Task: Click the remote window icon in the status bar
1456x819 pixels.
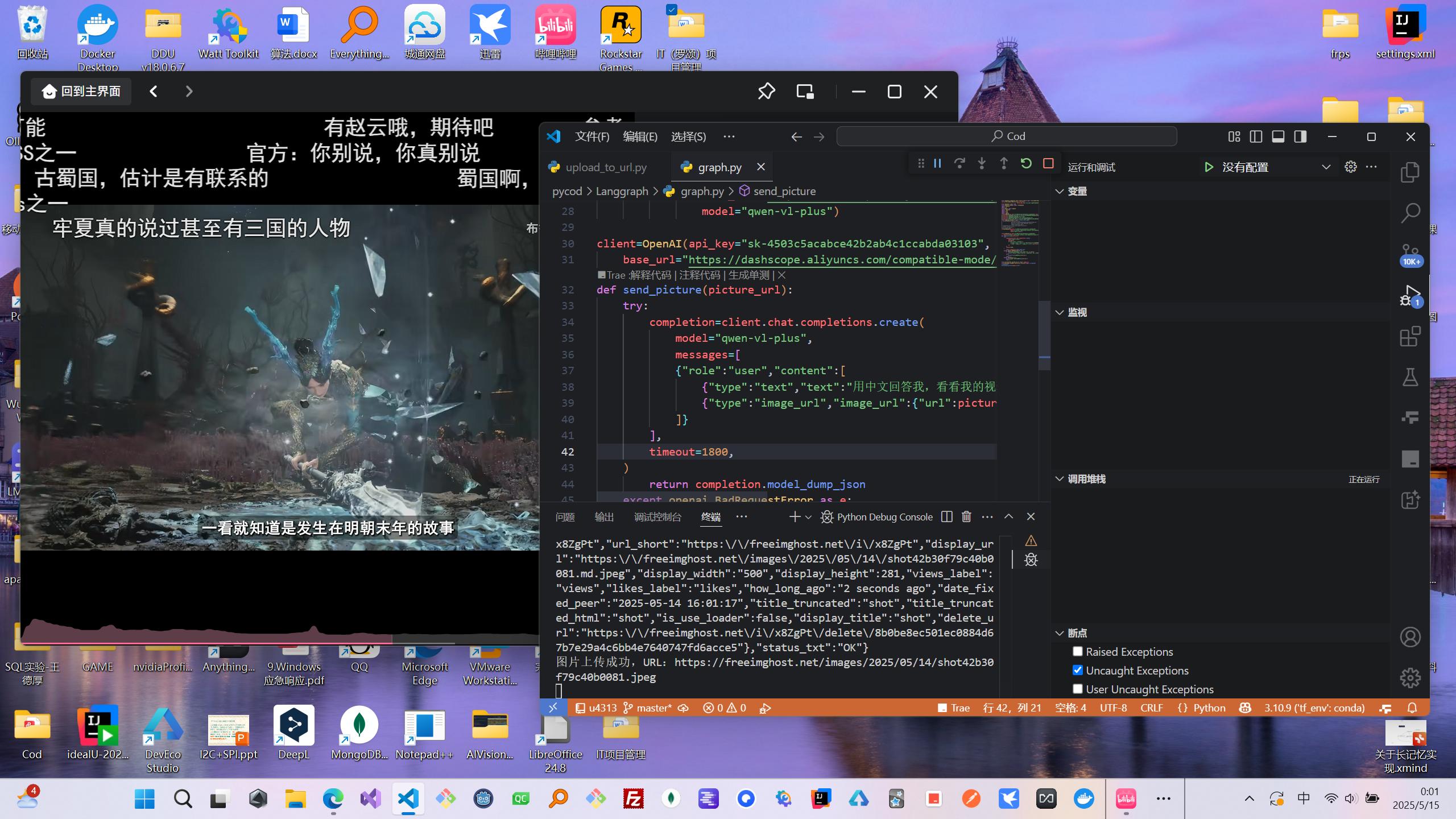Action: (x=553, y=708)
